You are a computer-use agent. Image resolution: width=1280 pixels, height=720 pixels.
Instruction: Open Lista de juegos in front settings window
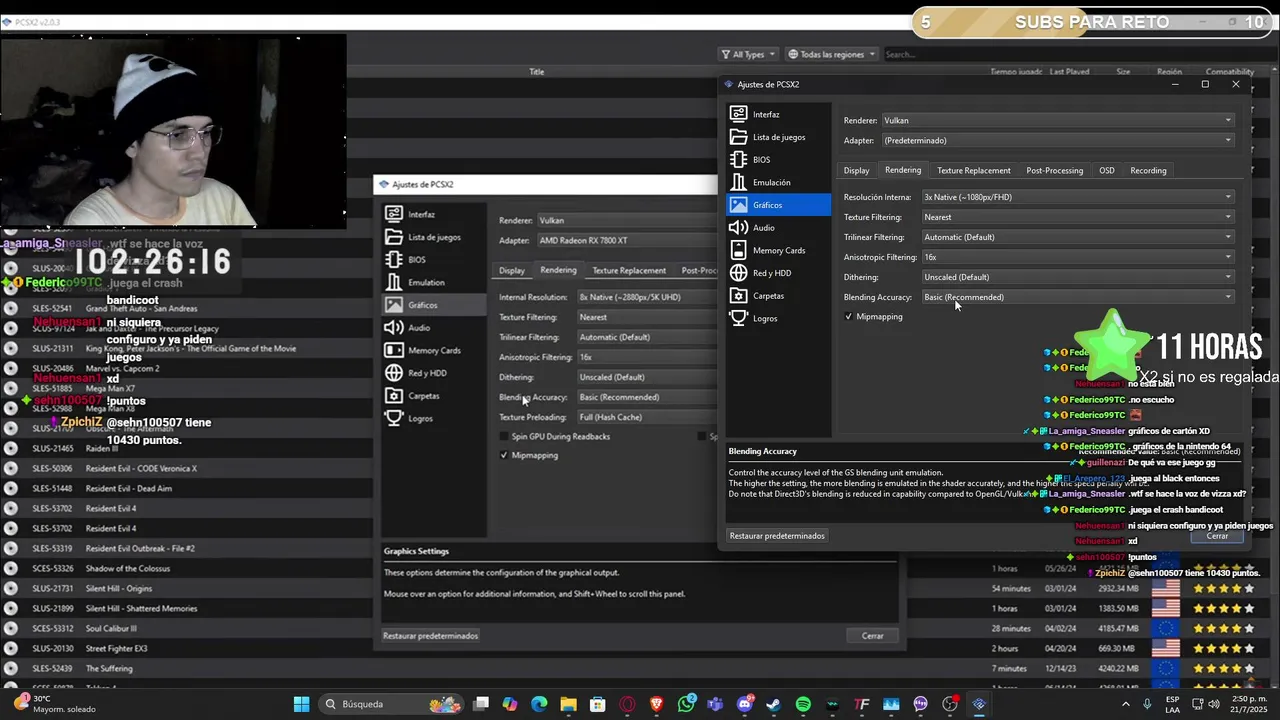click(778, 137)
